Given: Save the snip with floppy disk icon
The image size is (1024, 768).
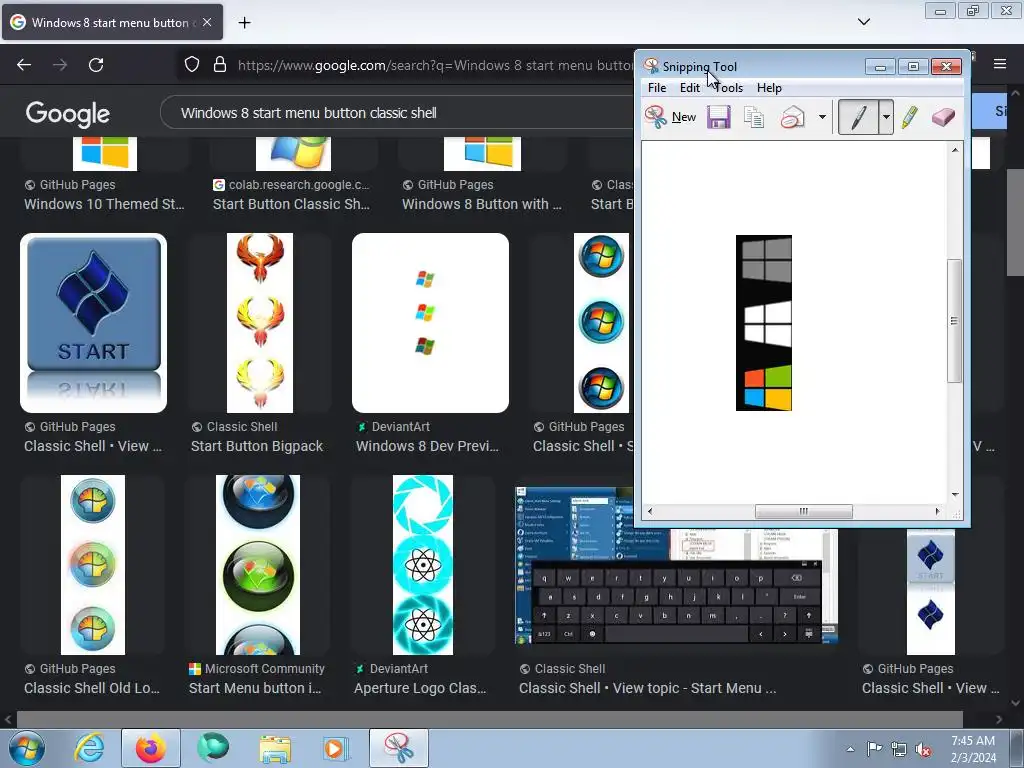Looking at the screenshot, I should point(718,117).
